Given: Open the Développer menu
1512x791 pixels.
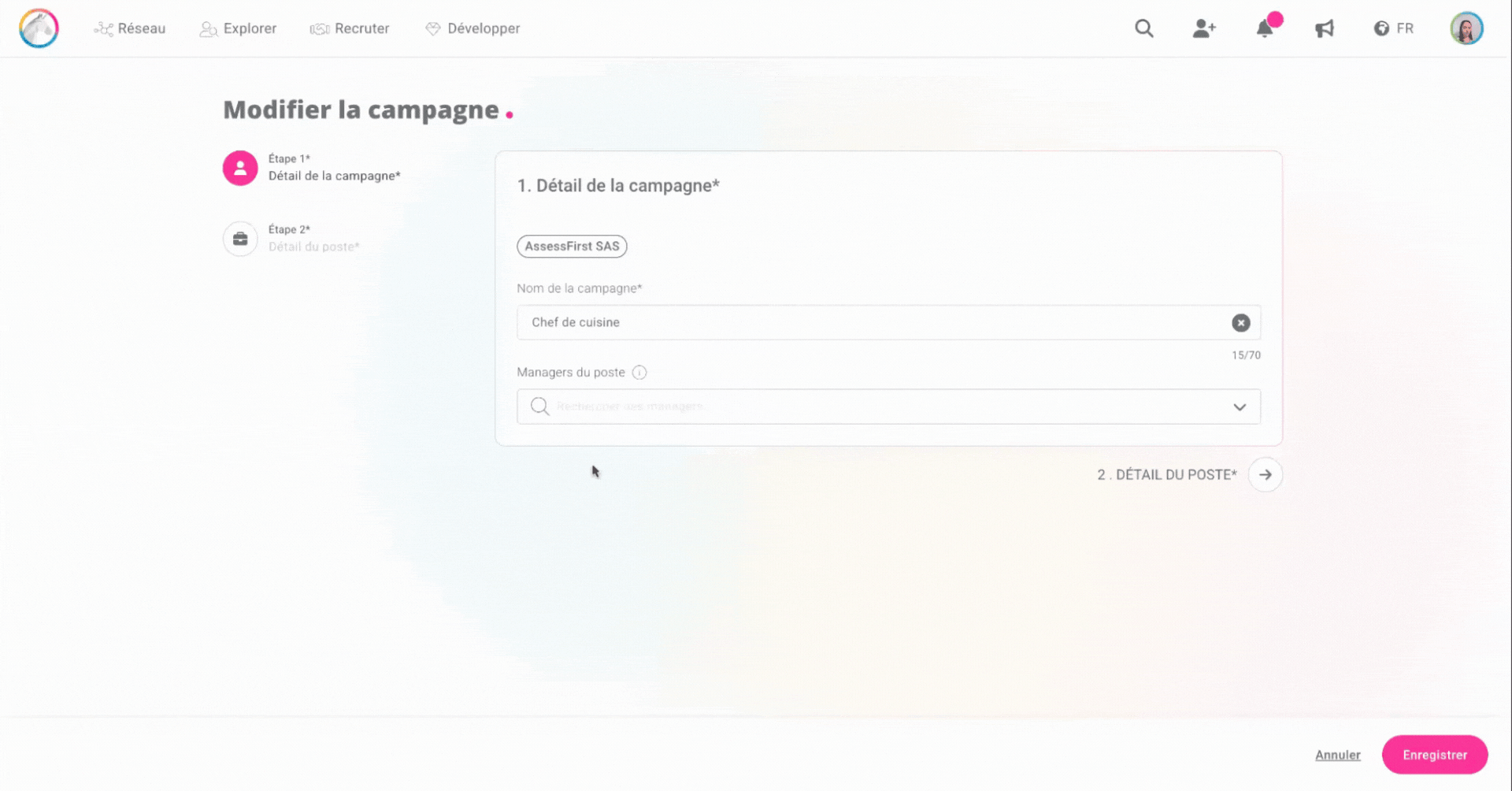Looking at the screenshot, I should (x=472, y=28).
